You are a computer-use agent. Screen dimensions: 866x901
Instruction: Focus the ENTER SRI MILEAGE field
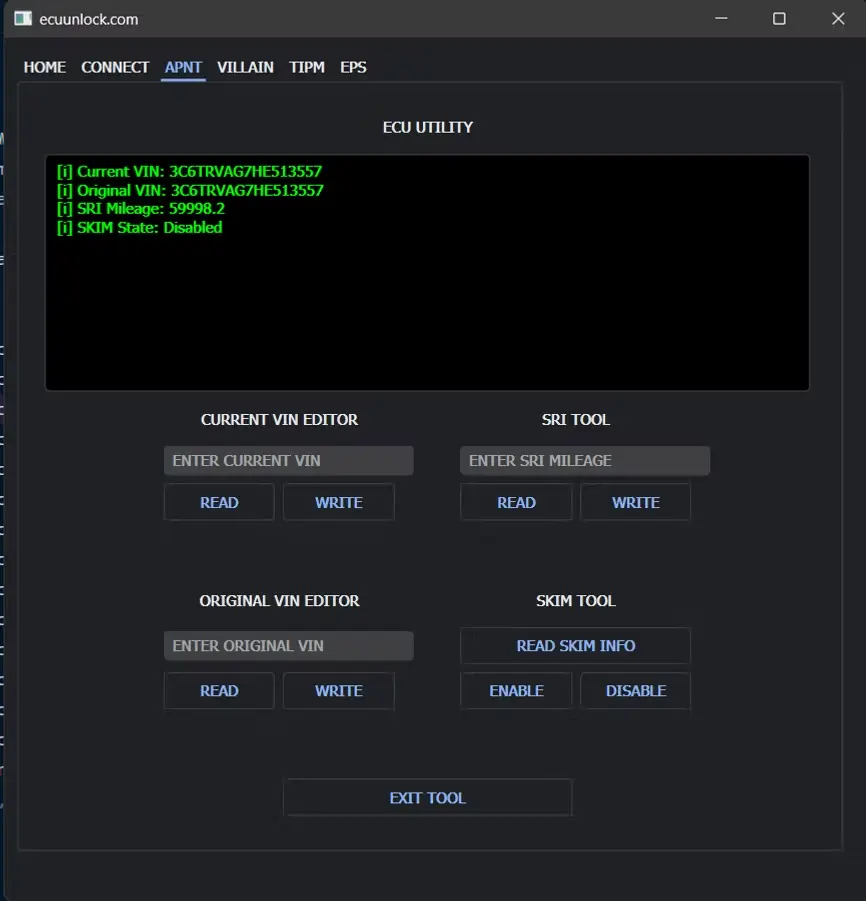tap(585, 461)
